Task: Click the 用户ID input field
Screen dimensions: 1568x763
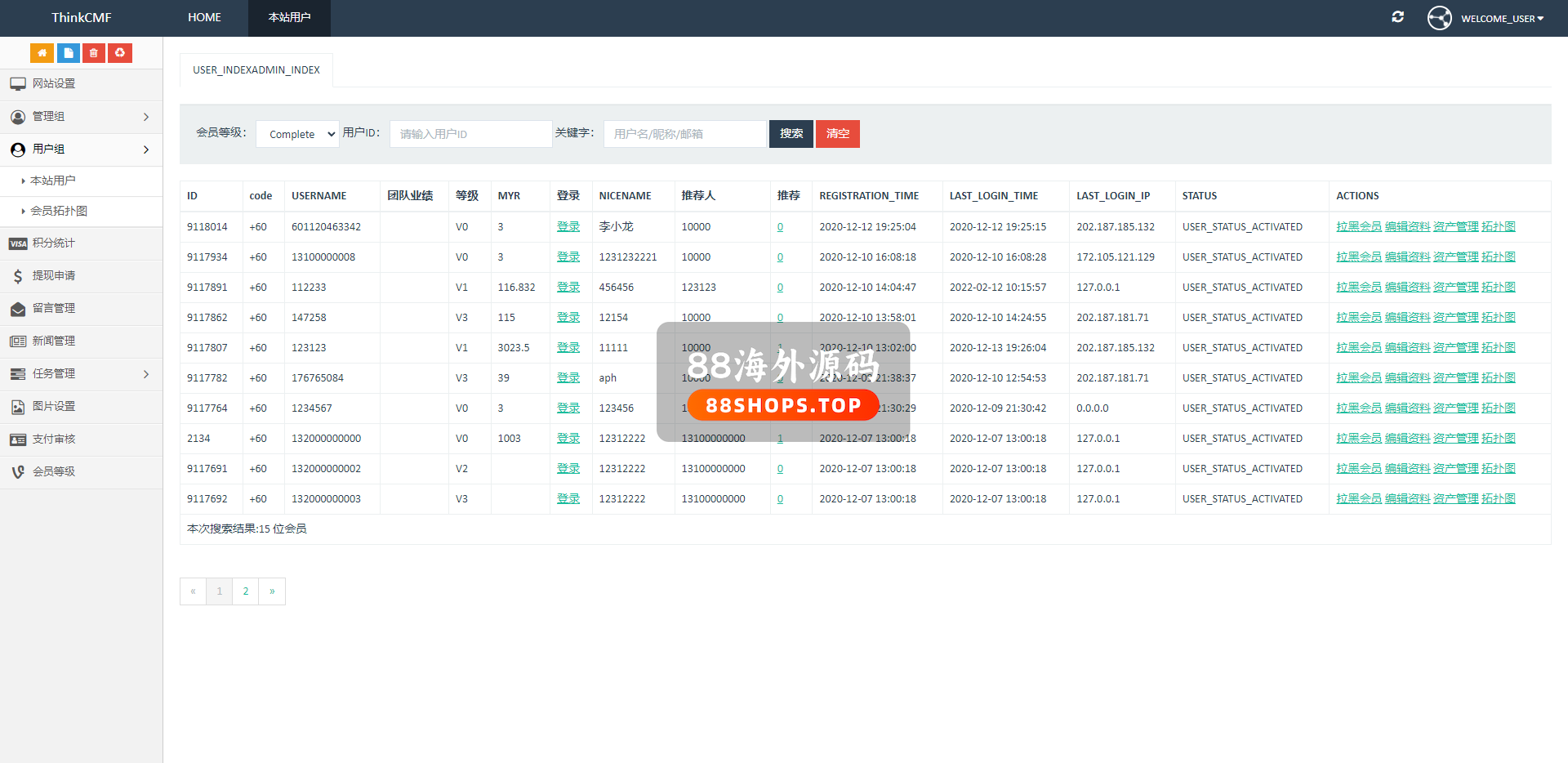Action: pos(470,134)
